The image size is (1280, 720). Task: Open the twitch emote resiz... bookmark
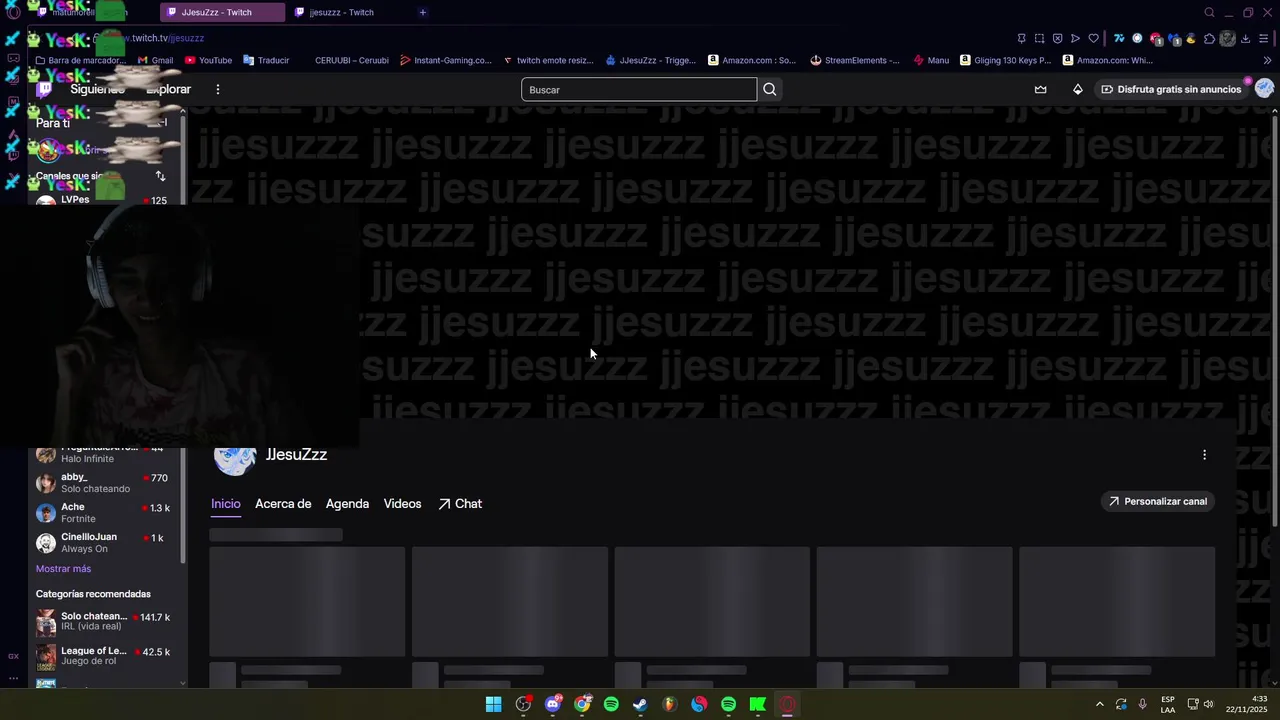[549, 60]
